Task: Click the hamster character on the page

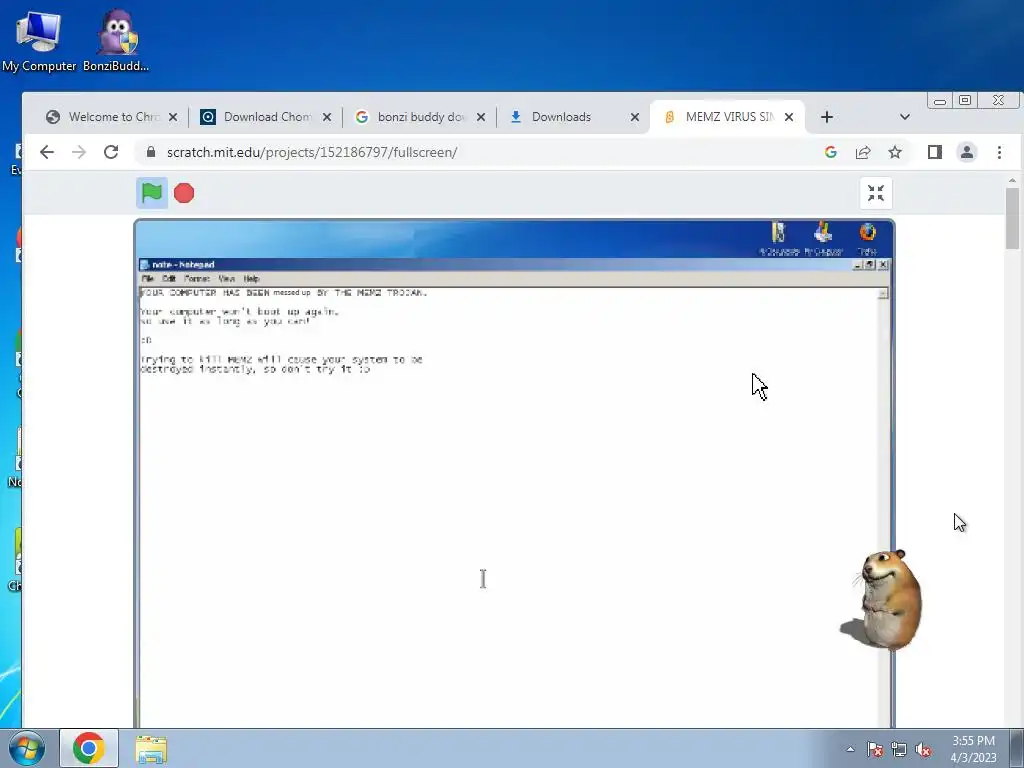Action: pyautogui.click(x=887, y=600)
